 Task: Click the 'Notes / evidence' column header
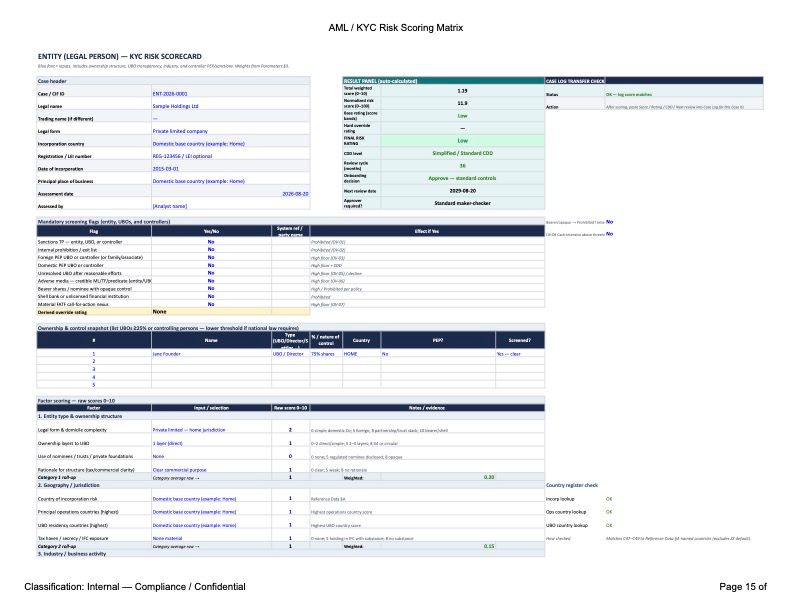point(427,407)
